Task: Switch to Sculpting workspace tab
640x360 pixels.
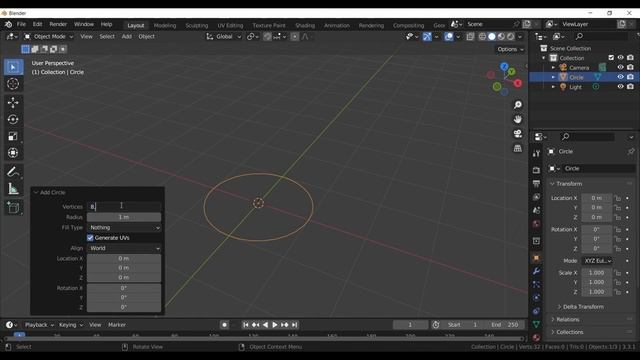Action: [197, 25]
